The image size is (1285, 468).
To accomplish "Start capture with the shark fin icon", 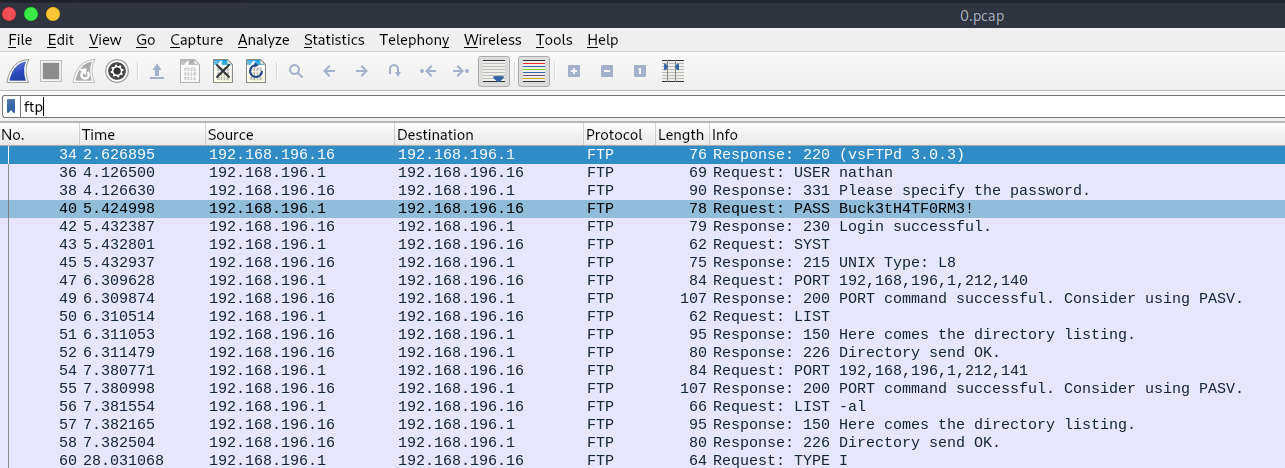I will [19, 71].
